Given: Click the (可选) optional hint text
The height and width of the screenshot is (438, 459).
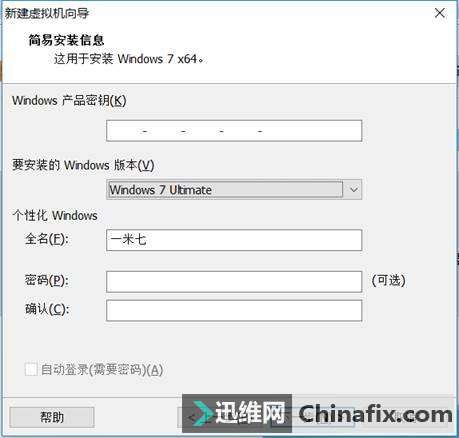Looking at the screenshot, I should click(x=389, y=280).
